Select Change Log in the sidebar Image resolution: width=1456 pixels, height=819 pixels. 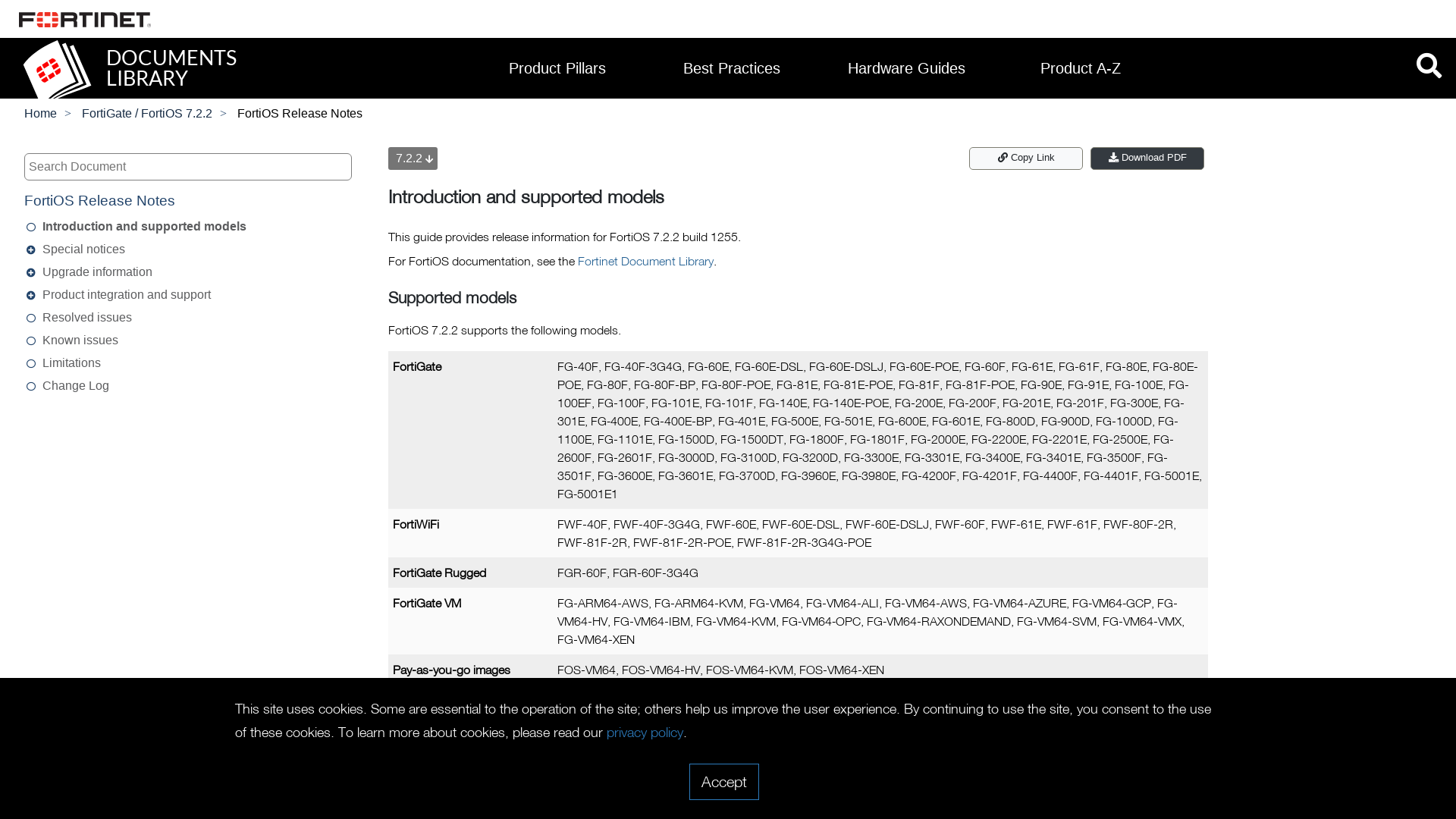click(x=75, y=386)
